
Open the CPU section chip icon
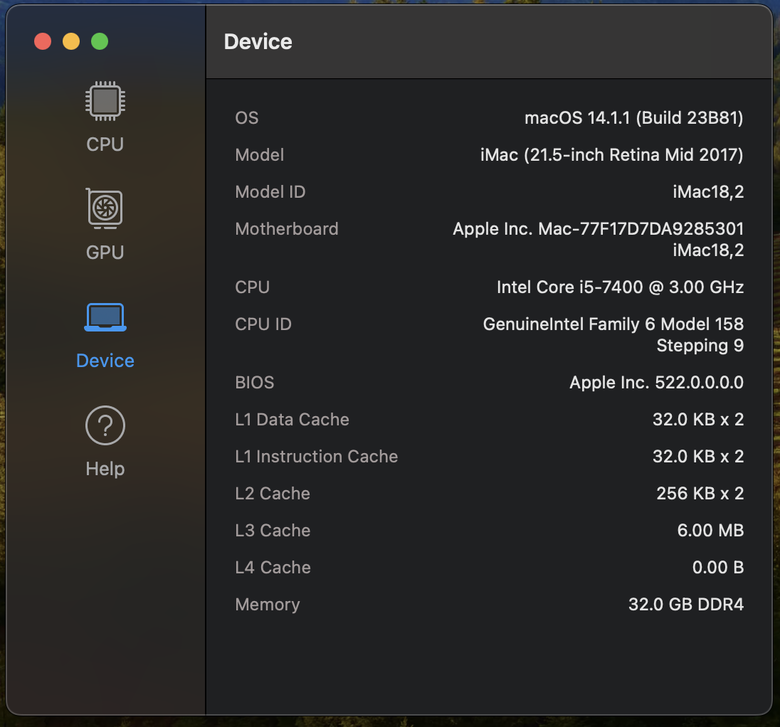105,101
